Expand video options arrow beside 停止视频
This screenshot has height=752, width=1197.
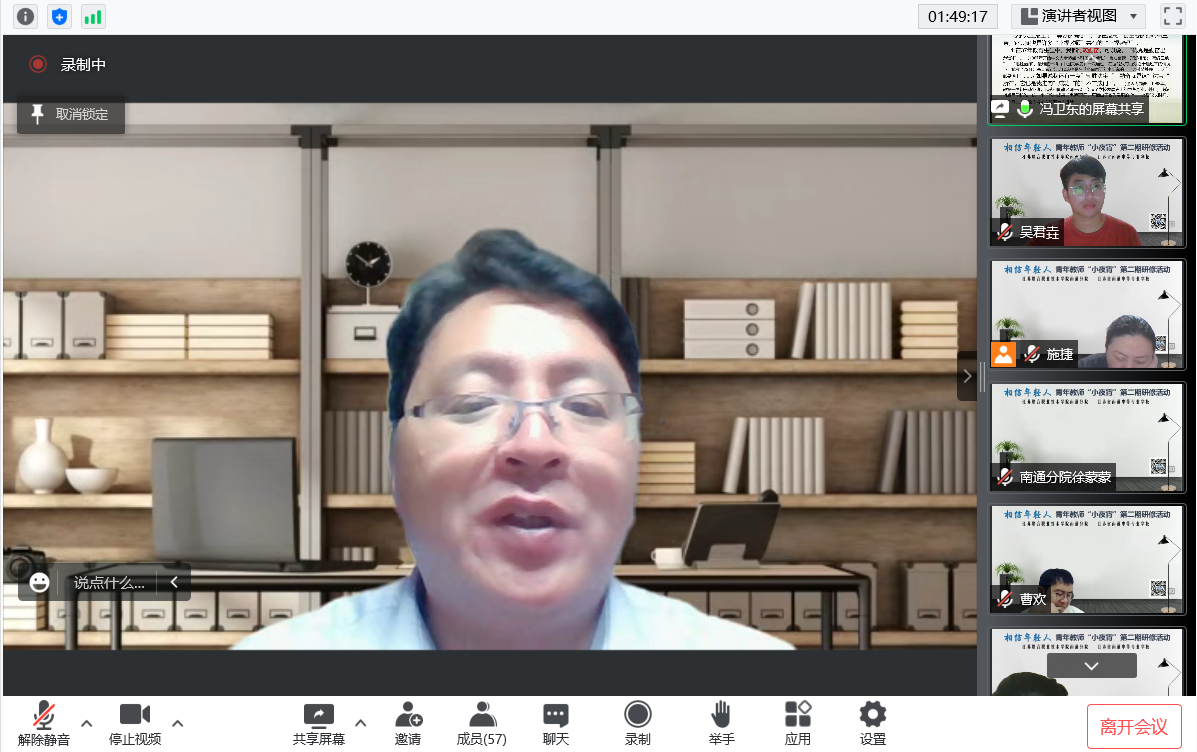coord(178,723)
